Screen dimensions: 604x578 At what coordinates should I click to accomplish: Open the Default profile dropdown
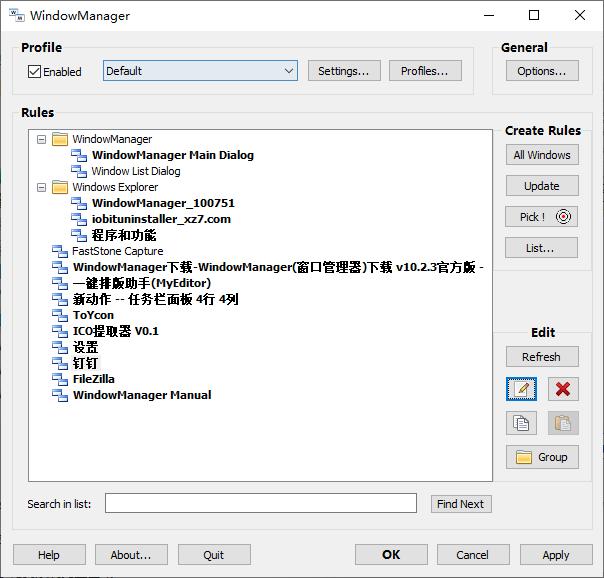click(x=200, y=71)
